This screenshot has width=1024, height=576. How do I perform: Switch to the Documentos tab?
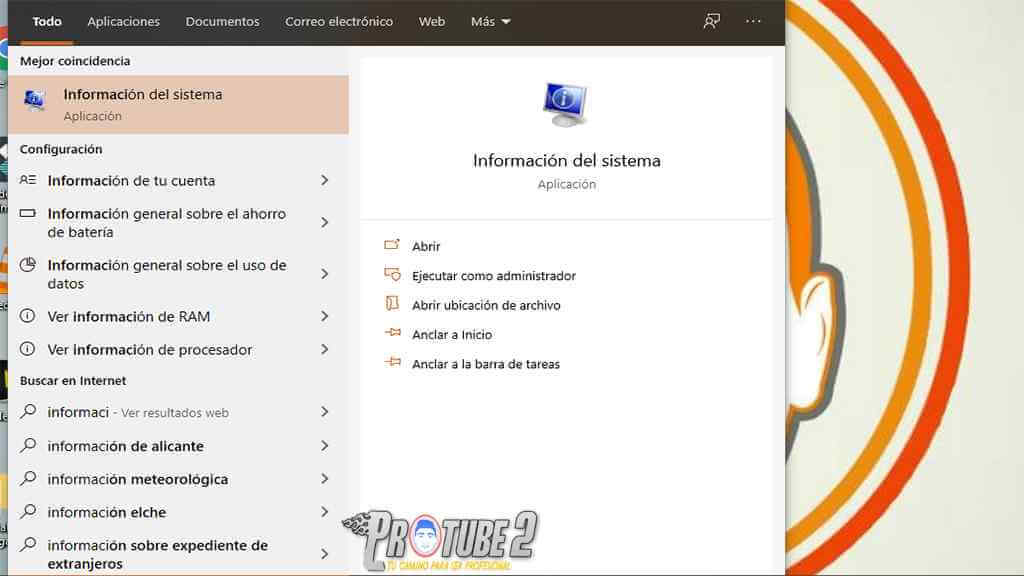(222, 21)
